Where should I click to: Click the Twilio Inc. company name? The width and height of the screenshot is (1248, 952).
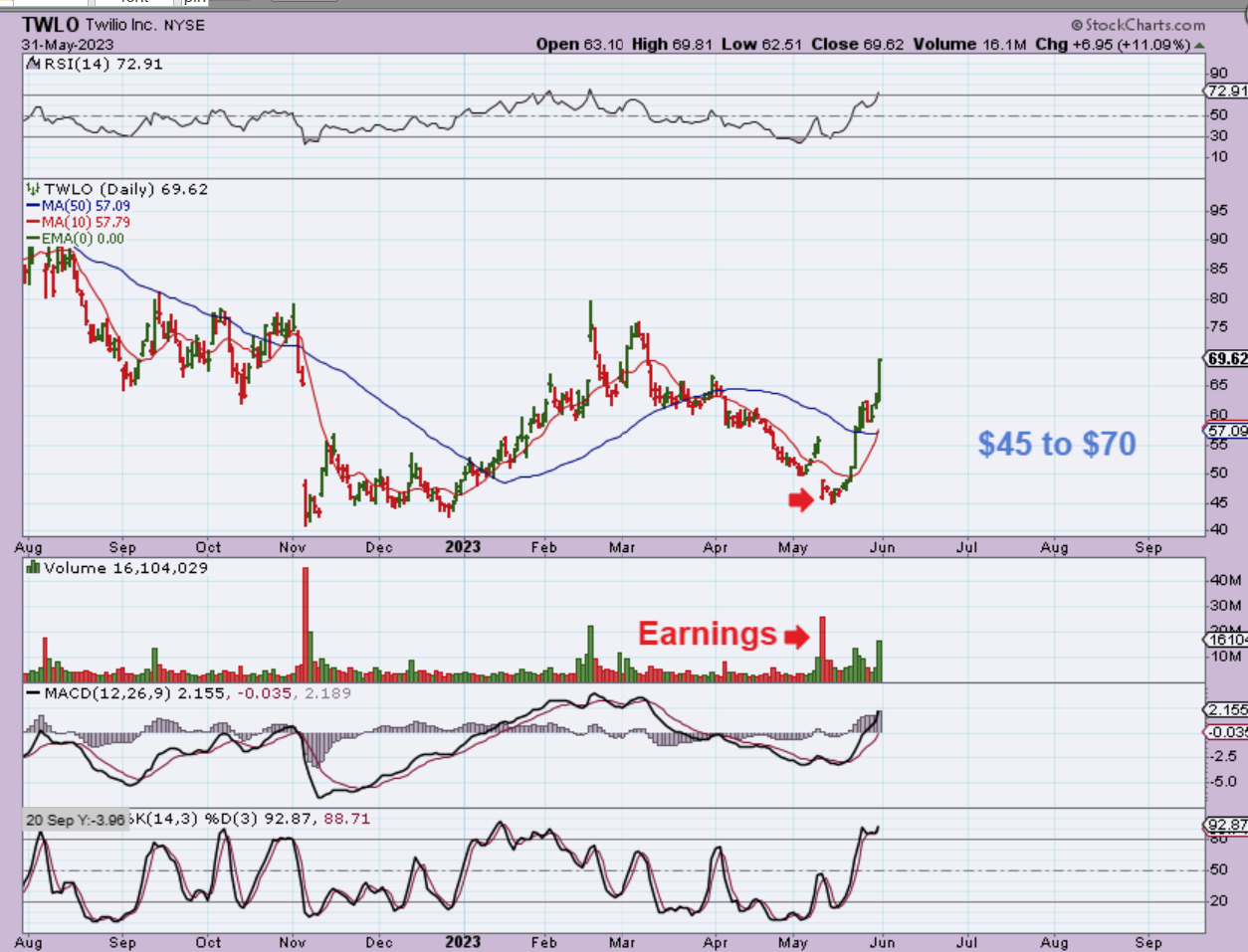click(121, 25)
